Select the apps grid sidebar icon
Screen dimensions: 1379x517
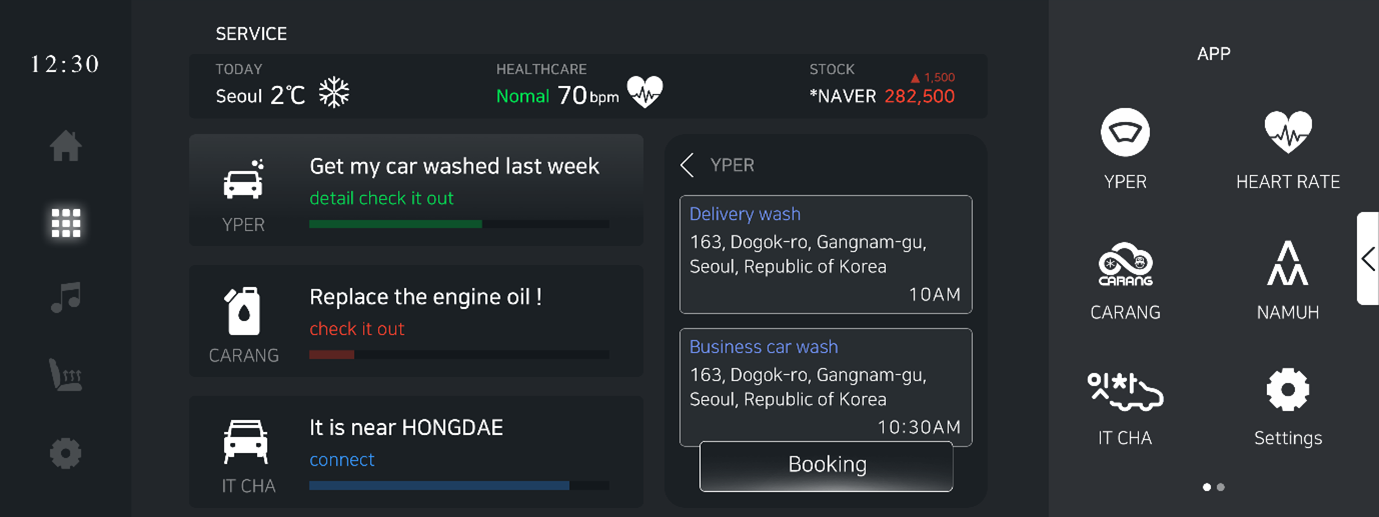[x=66, y=223]
